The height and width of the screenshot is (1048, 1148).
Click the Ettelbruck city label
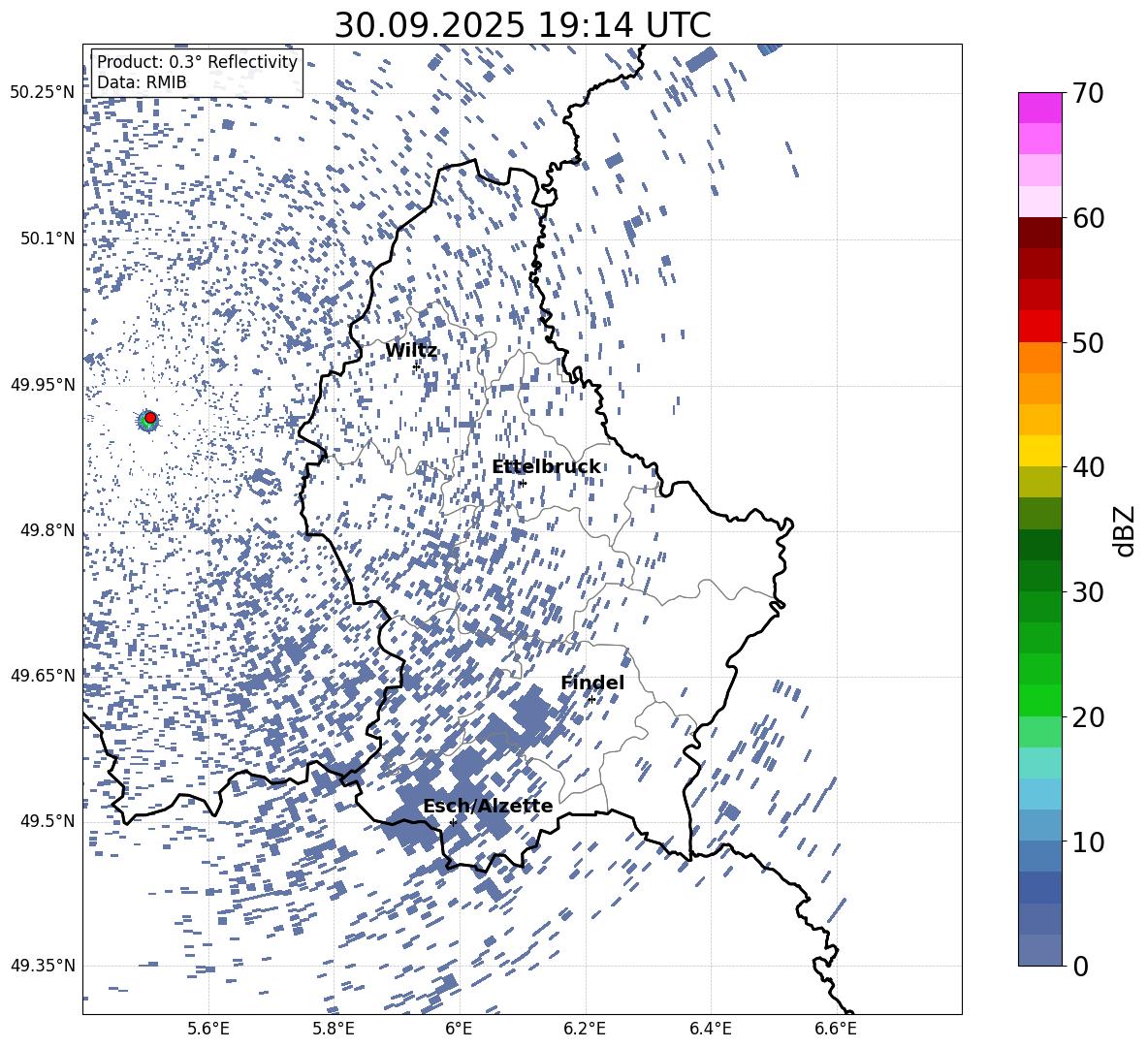pyautogui.click(x=546, y=467)
